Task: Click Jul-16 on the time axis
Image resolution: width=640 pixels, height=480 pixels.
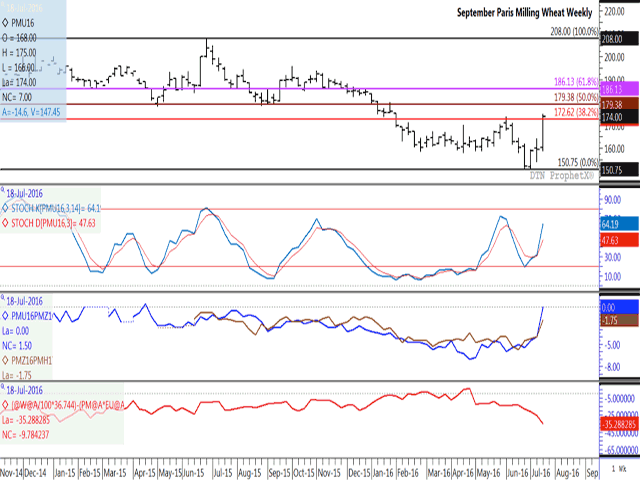Action: 541,473
